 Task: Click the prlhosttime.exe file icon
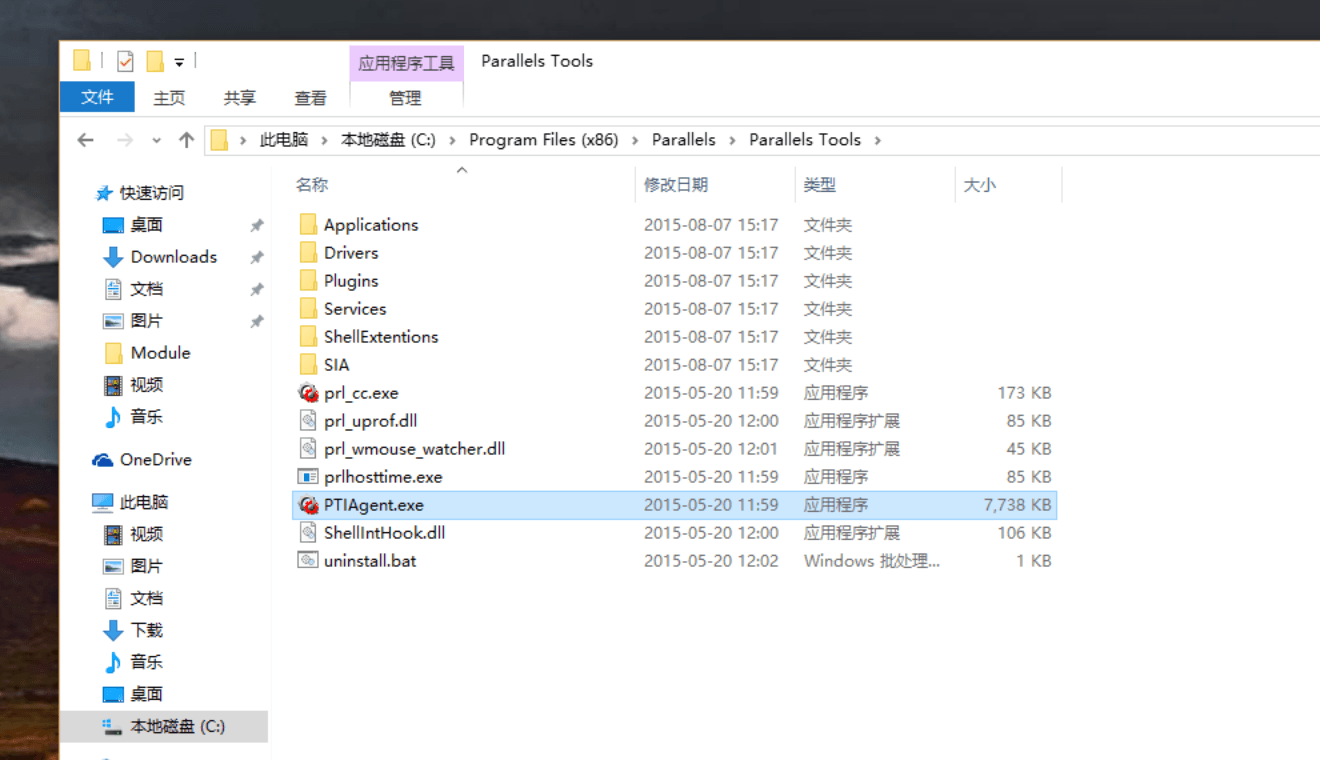click(x=308, y=477)
